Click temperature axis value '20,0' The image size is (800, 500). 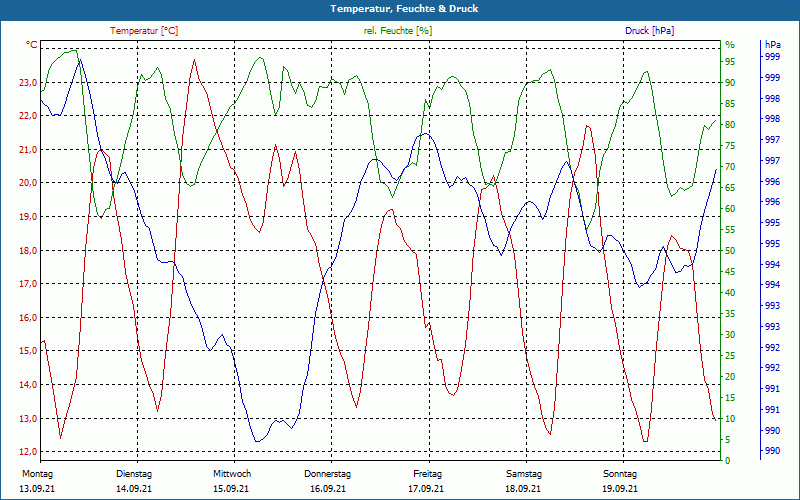28,183
